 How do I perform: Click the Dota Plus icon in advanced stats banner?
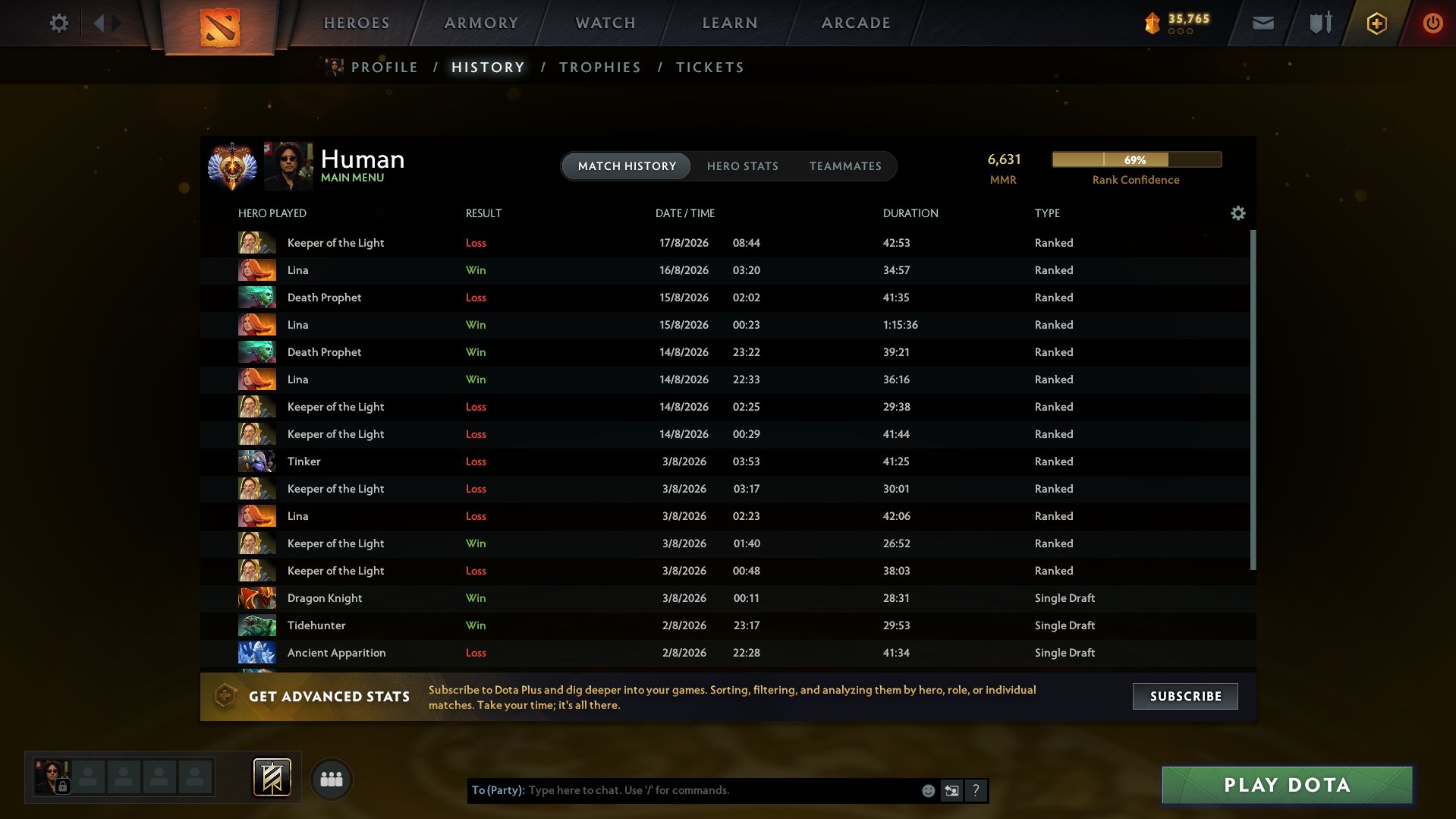tap(225, 696)
